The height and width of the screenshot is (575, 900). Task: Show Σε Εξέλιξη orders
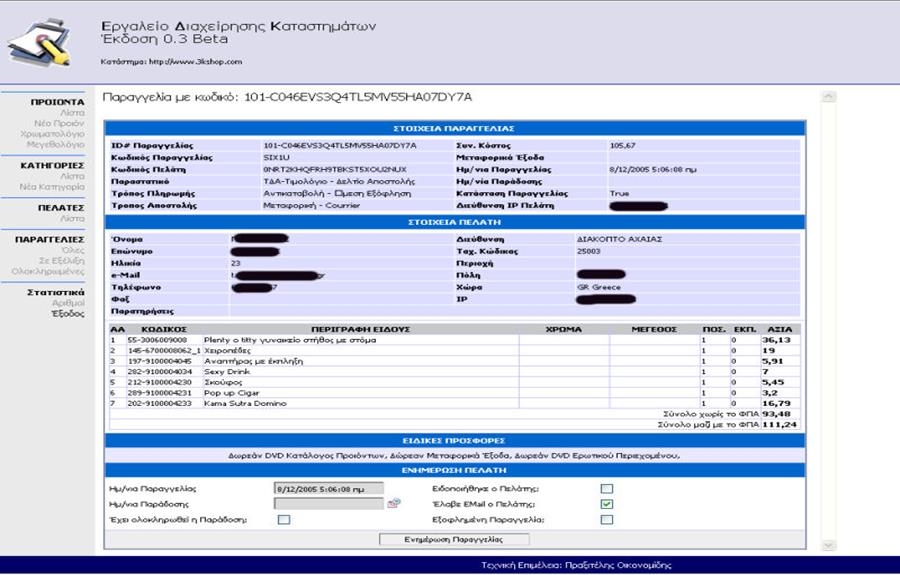pyautogui.click(x=61, y=261)
